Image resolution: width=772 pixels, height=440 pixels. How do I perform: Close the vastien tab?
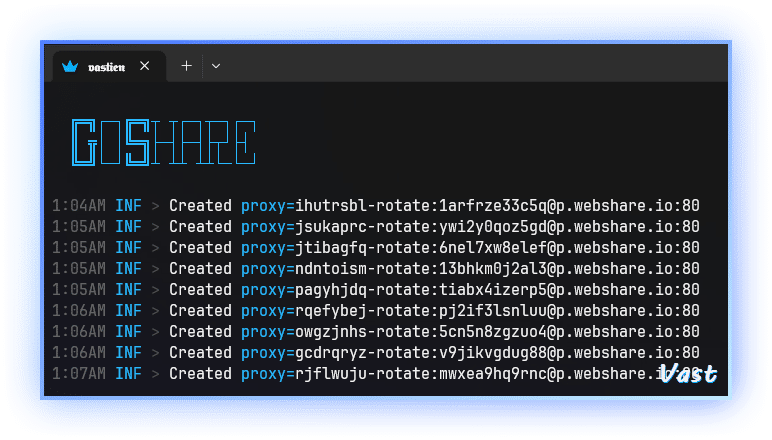144,66
